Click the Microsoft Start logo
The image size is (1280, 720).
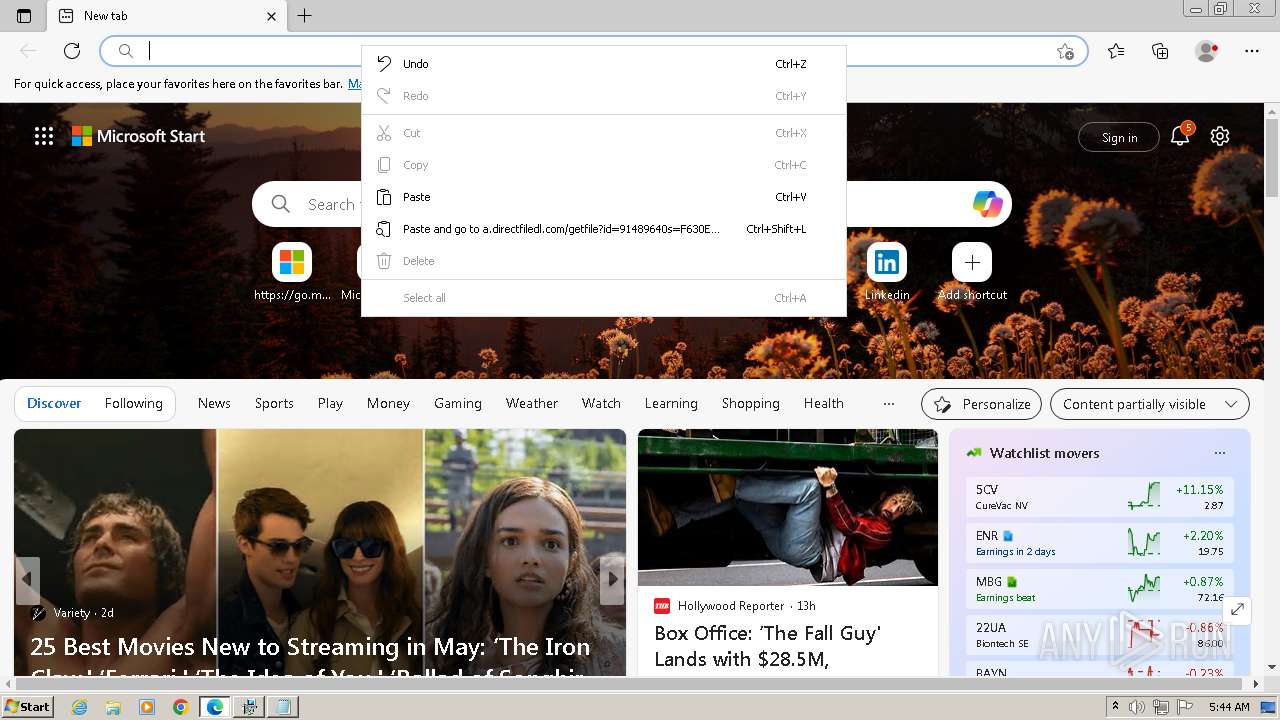pyautogui.click(x=138, y=136)
